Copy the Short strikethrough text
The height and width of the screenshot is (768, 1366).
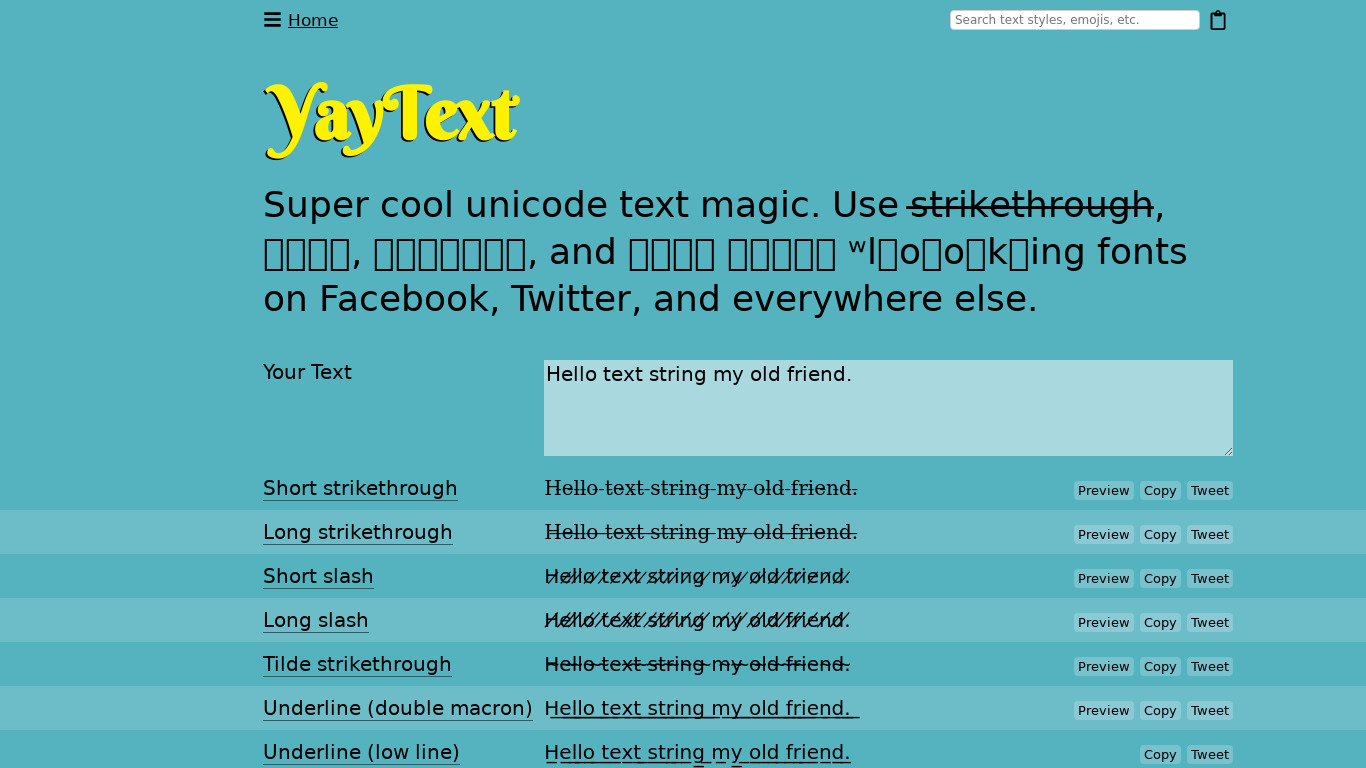click(x=1160, y=490)
